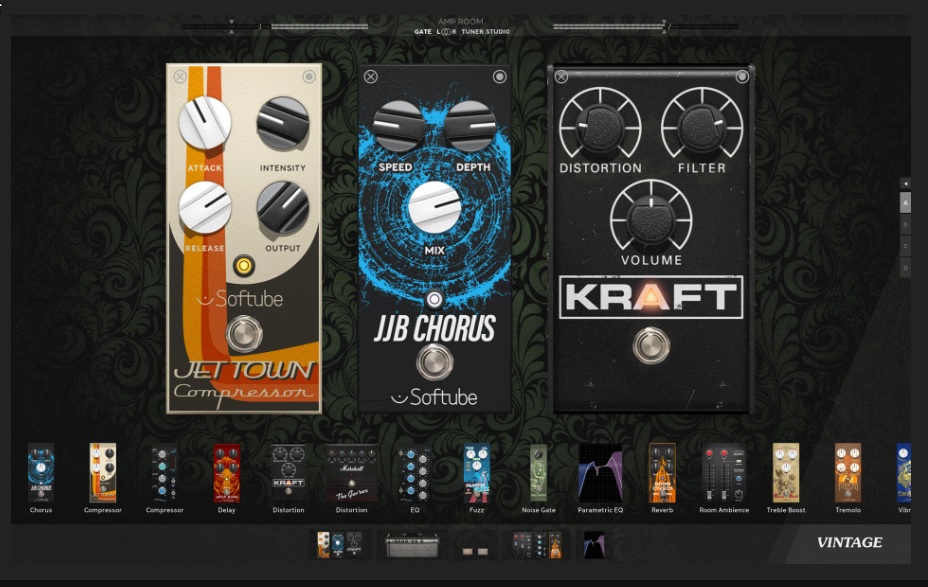The width and height of the screenshot is (928, 587).
Task: Open the TUNER from top bar
Action: (x=472, y=32)
